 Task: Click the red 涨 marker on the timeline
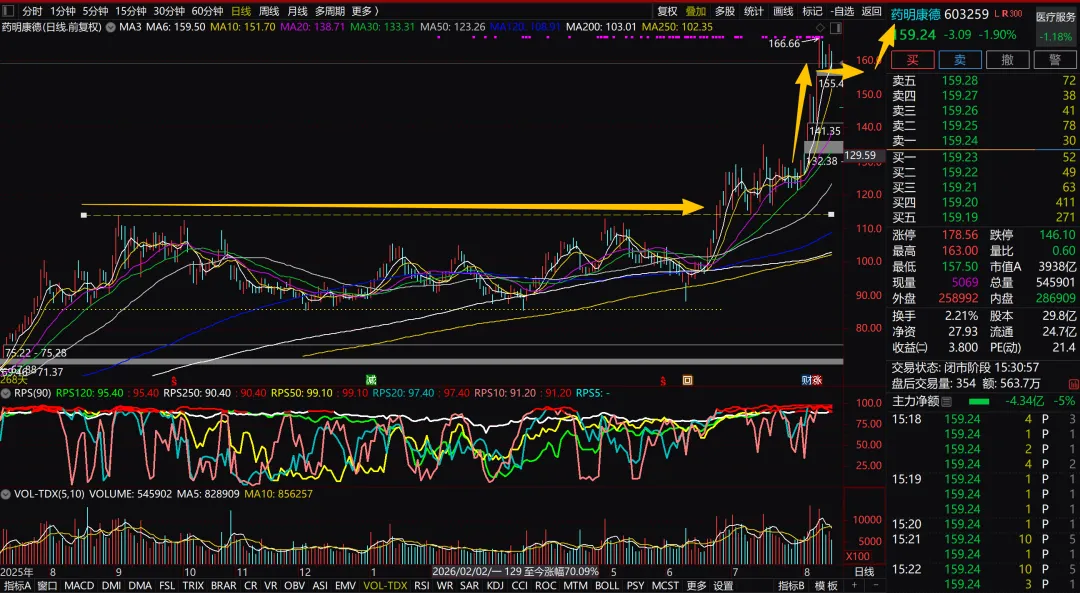coord(817,380)
